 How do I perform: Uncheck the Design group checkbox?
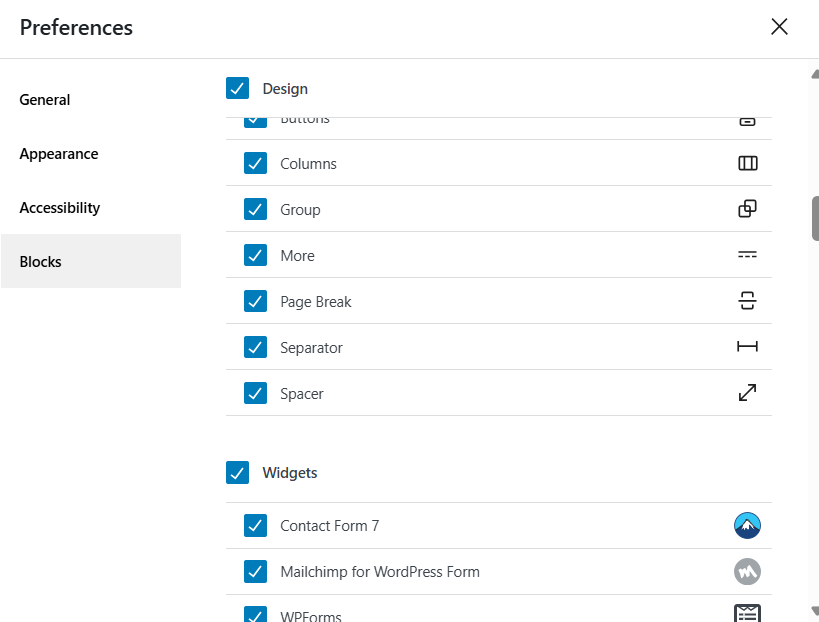click(237, 88)
